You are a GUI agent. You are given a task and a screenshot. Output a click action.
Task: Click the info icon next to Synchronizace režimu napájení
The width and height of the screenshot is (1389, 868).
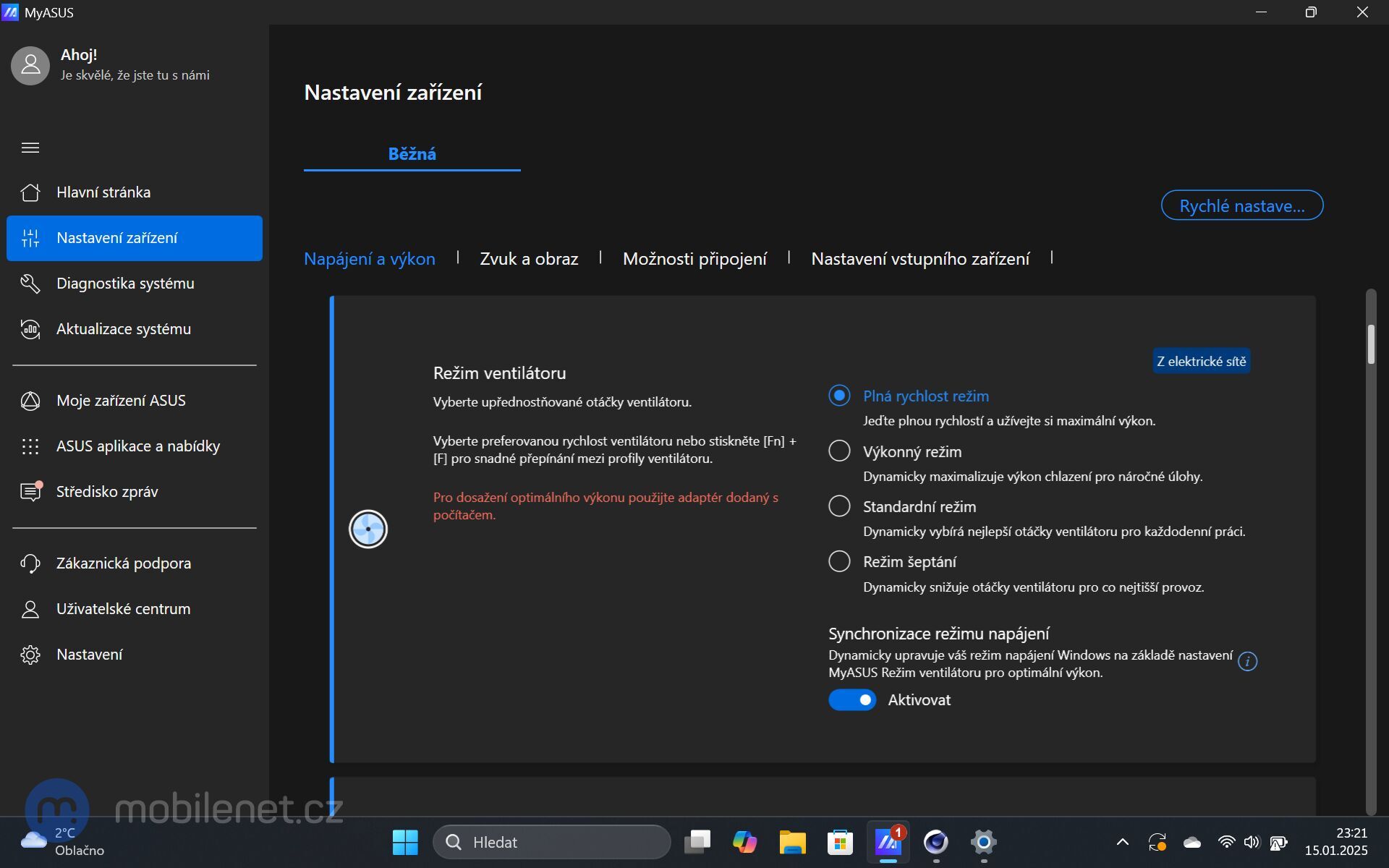coord(1247,661)
